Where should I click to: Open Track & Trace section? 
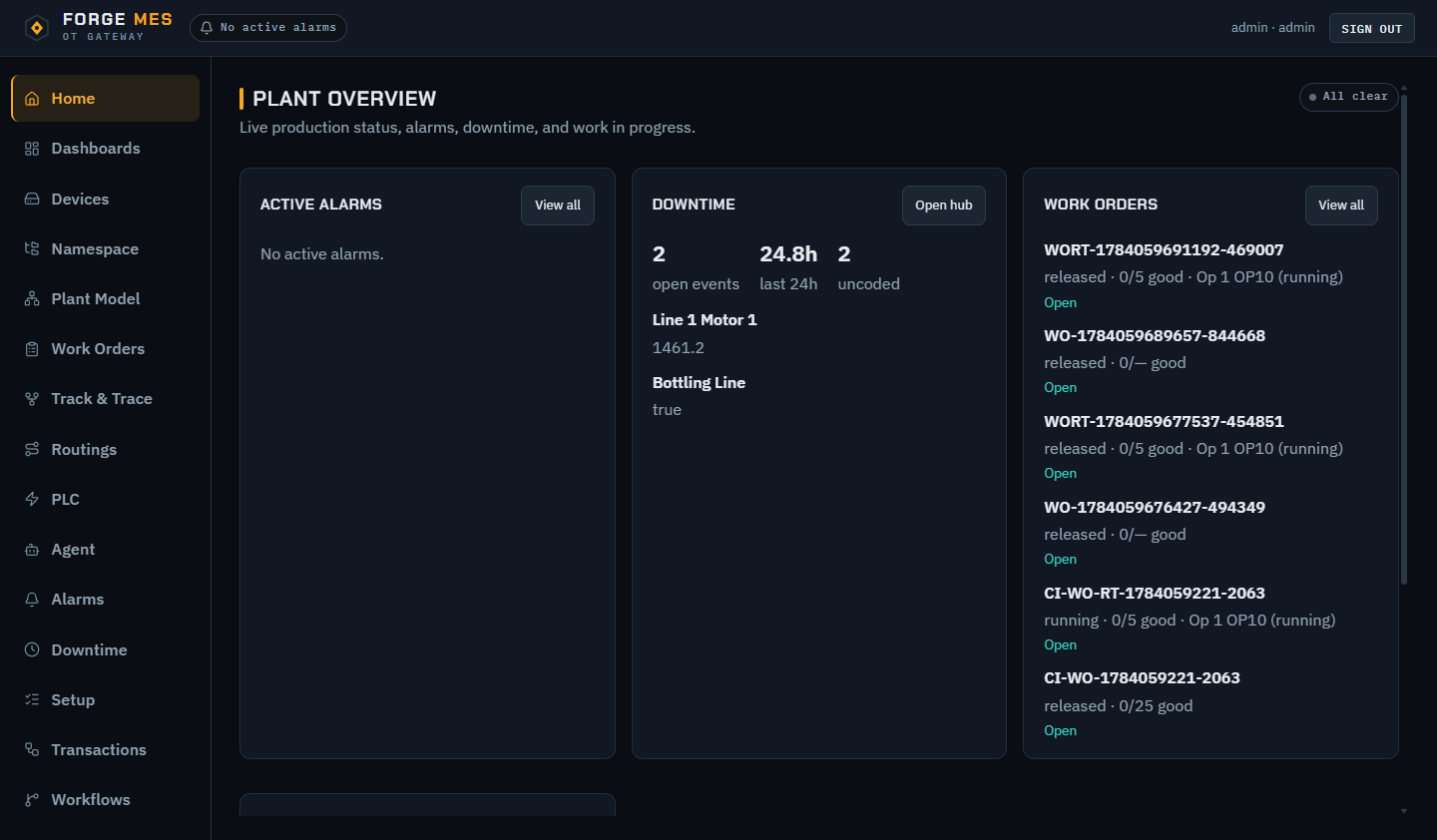(x=106, y=399)
